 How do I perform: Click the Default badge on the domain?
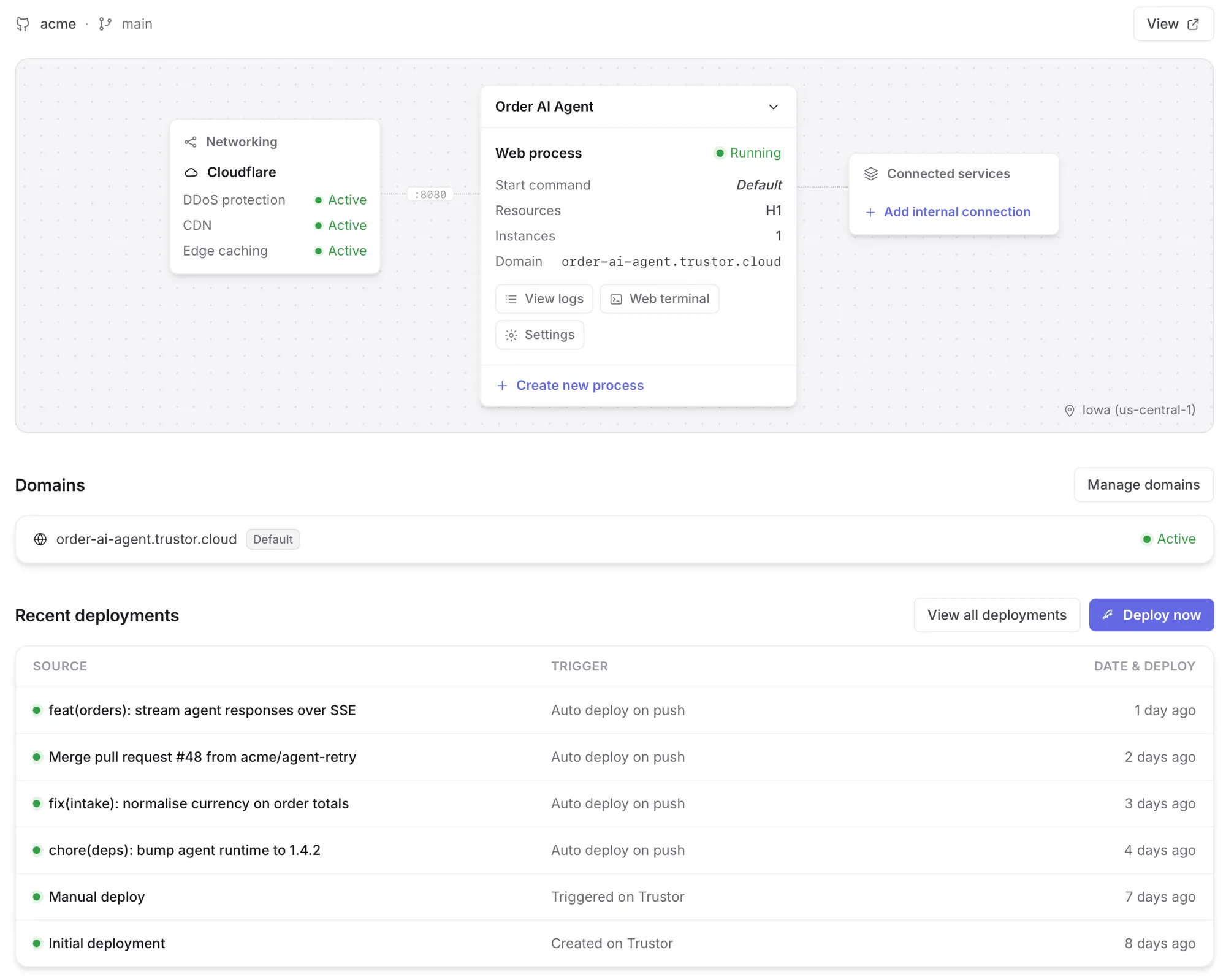pyautogui.click(x=273, y=539)
